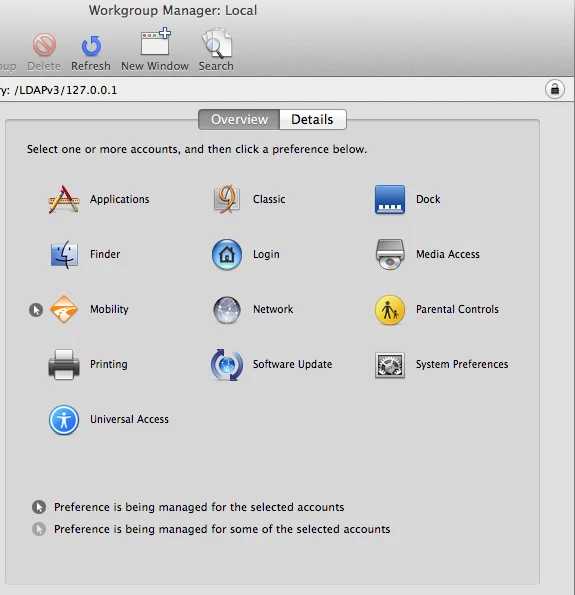Click the Applications label
The image size is (575, 595).
point(120,199)
